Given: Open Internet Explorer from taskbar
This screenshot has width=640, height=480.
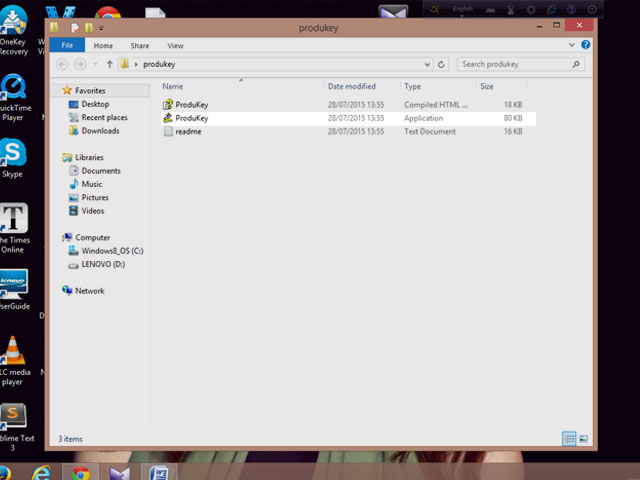Looking at the screenshot, I should [x=41, y=473].
